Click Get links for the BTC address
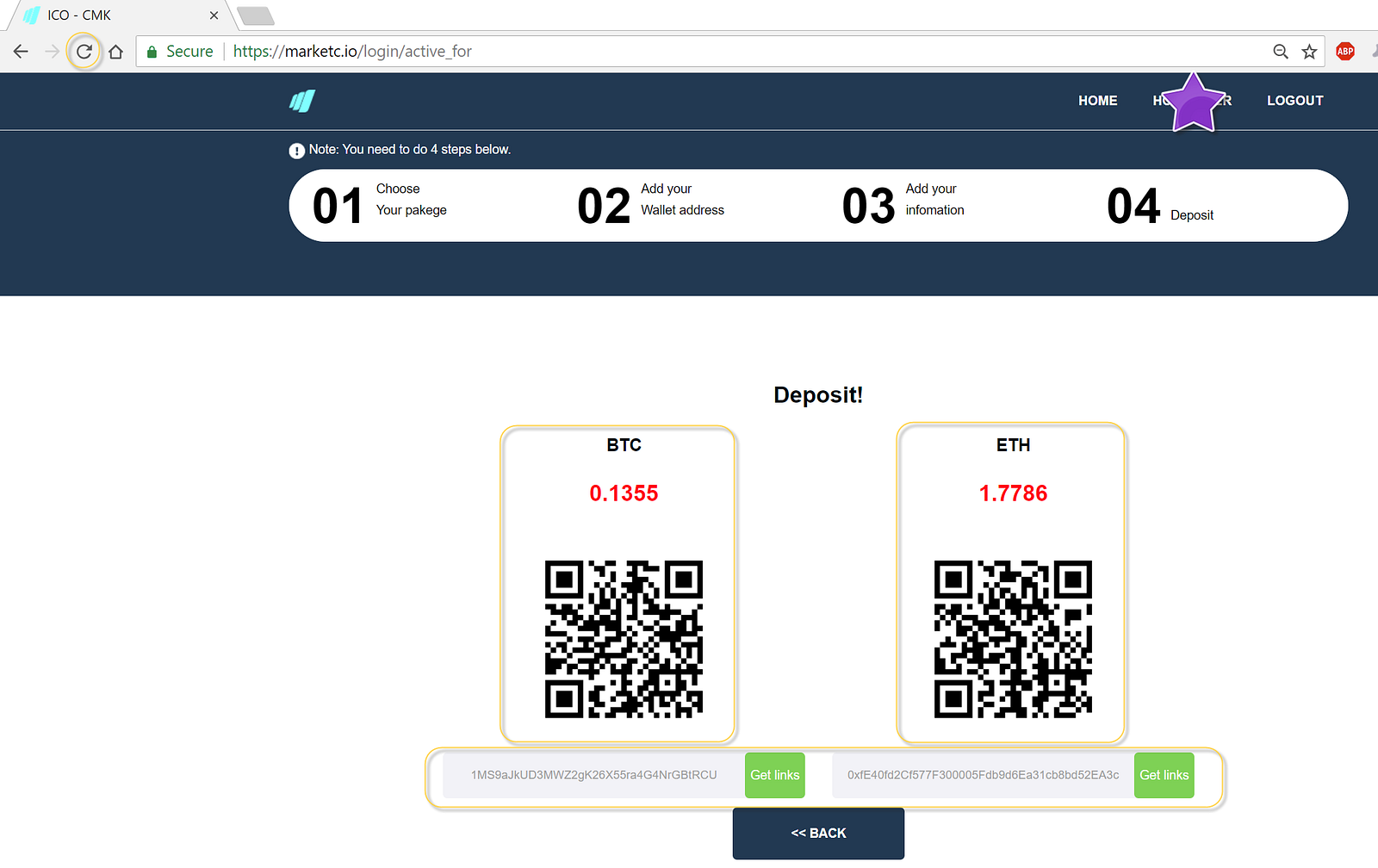This screenshot has height=868, width=1378. point(775,775)
